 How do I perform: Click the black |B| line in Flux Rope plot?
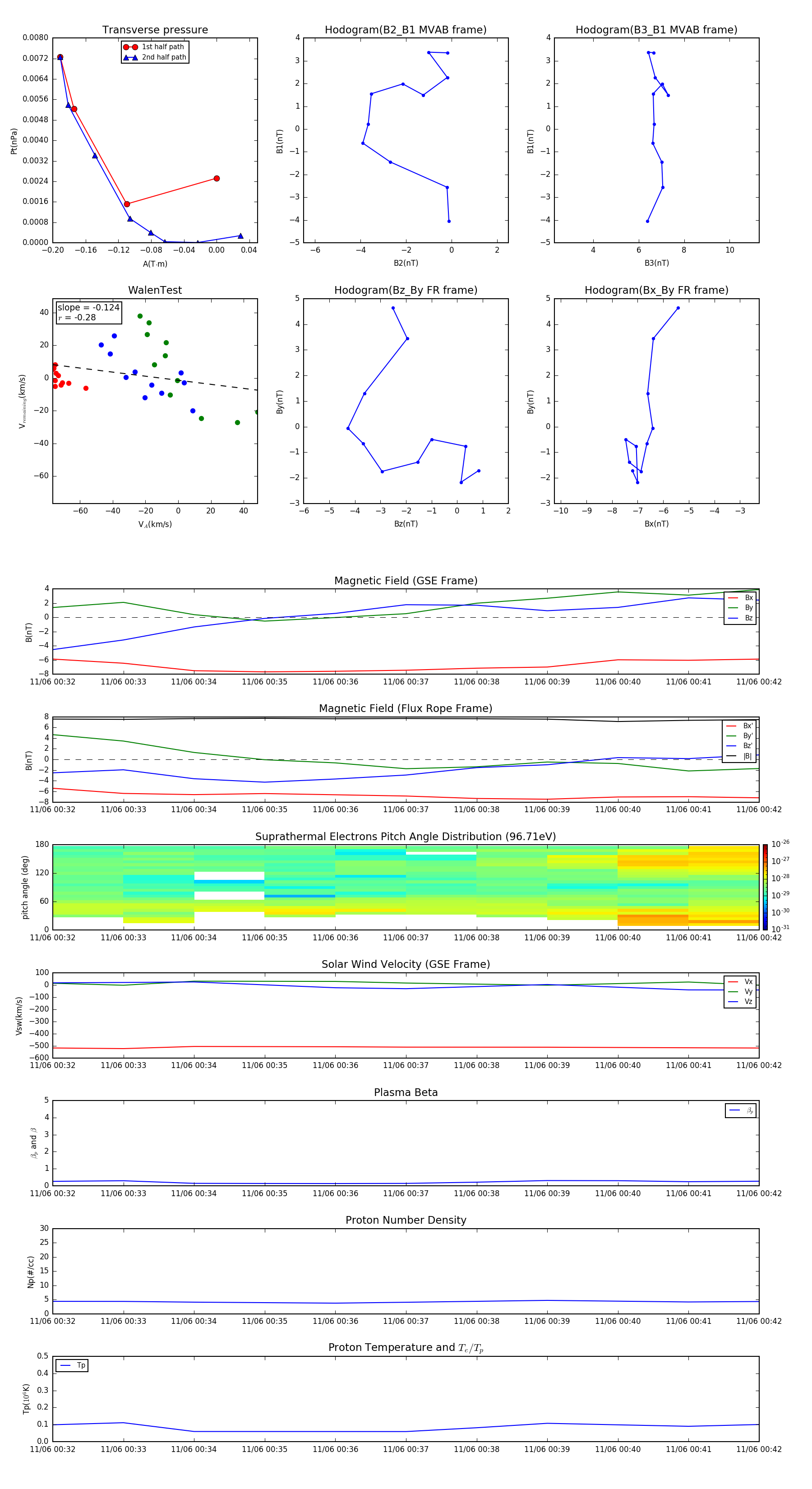tap(406, 718)
